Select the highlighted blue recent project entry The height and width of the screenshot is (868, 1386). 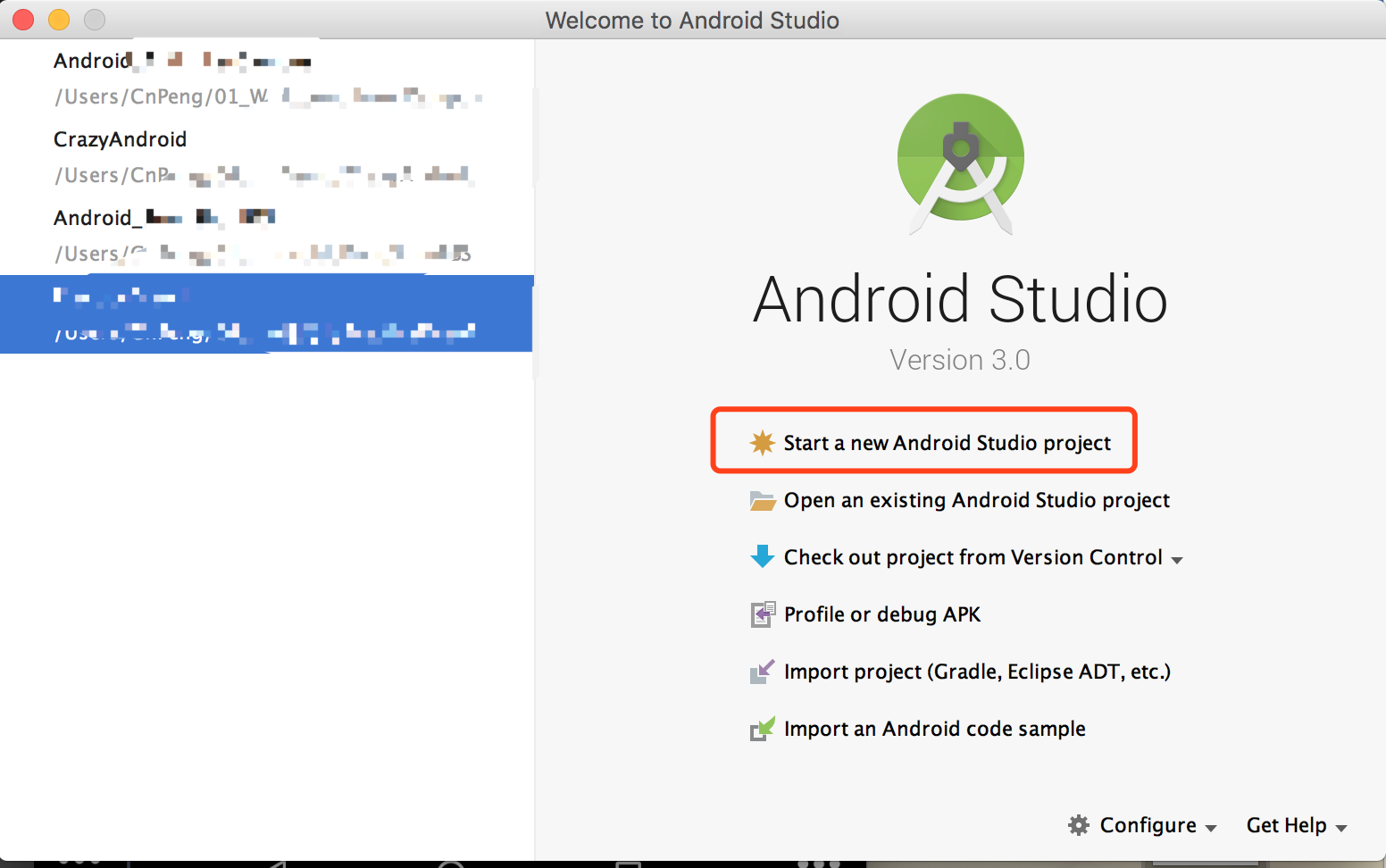point(266,314)
